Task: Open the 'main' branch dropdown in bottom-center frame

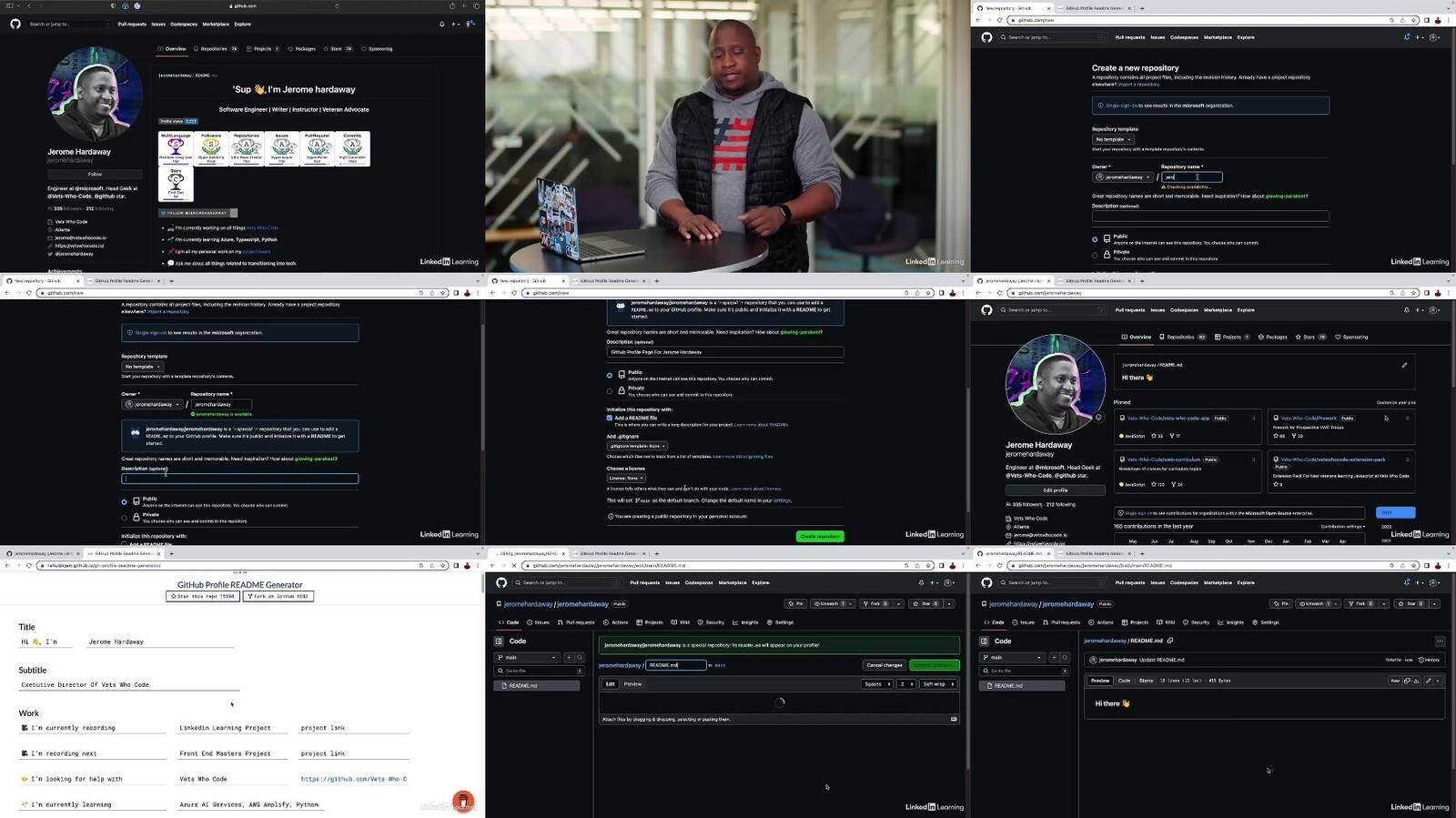Action: pyautogui.click(x=527, y=657)
